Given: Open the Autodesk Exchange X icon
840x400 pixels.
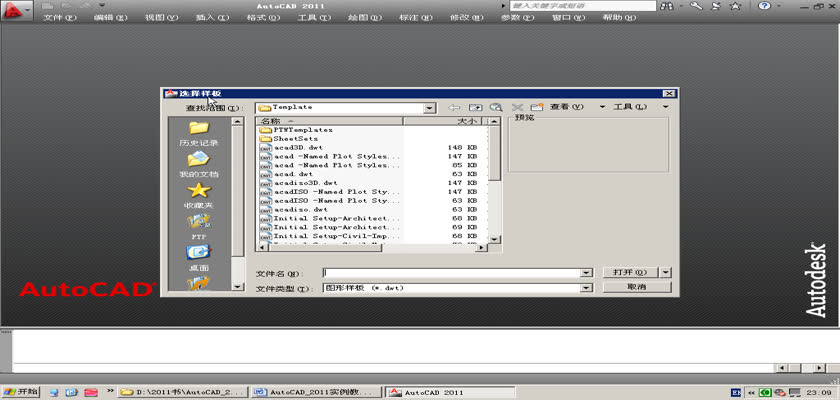Looking at the screenshot, I should tap(716, 6).
